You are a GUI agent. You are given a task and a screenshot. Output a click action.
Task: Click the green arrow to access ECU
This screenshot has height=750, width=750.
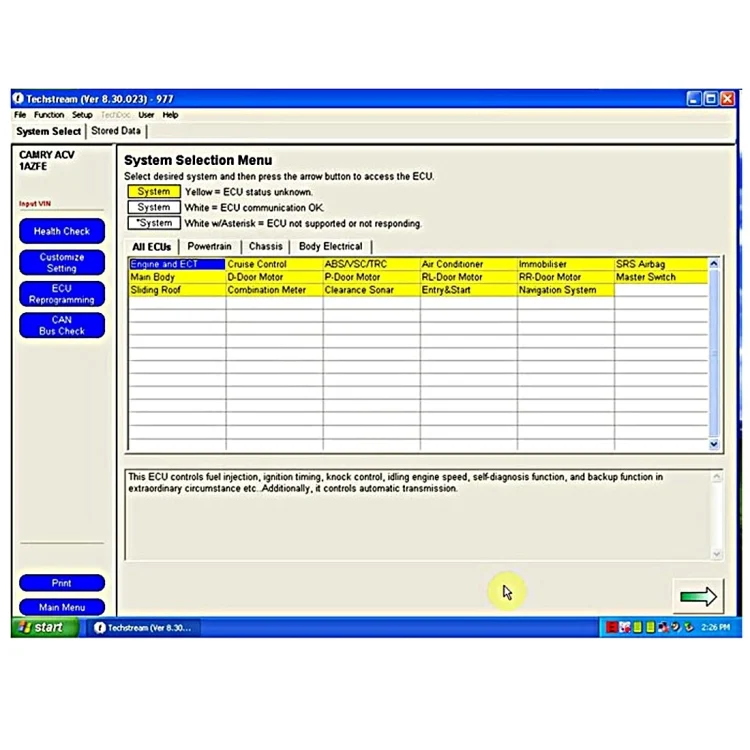pos(698,597)
